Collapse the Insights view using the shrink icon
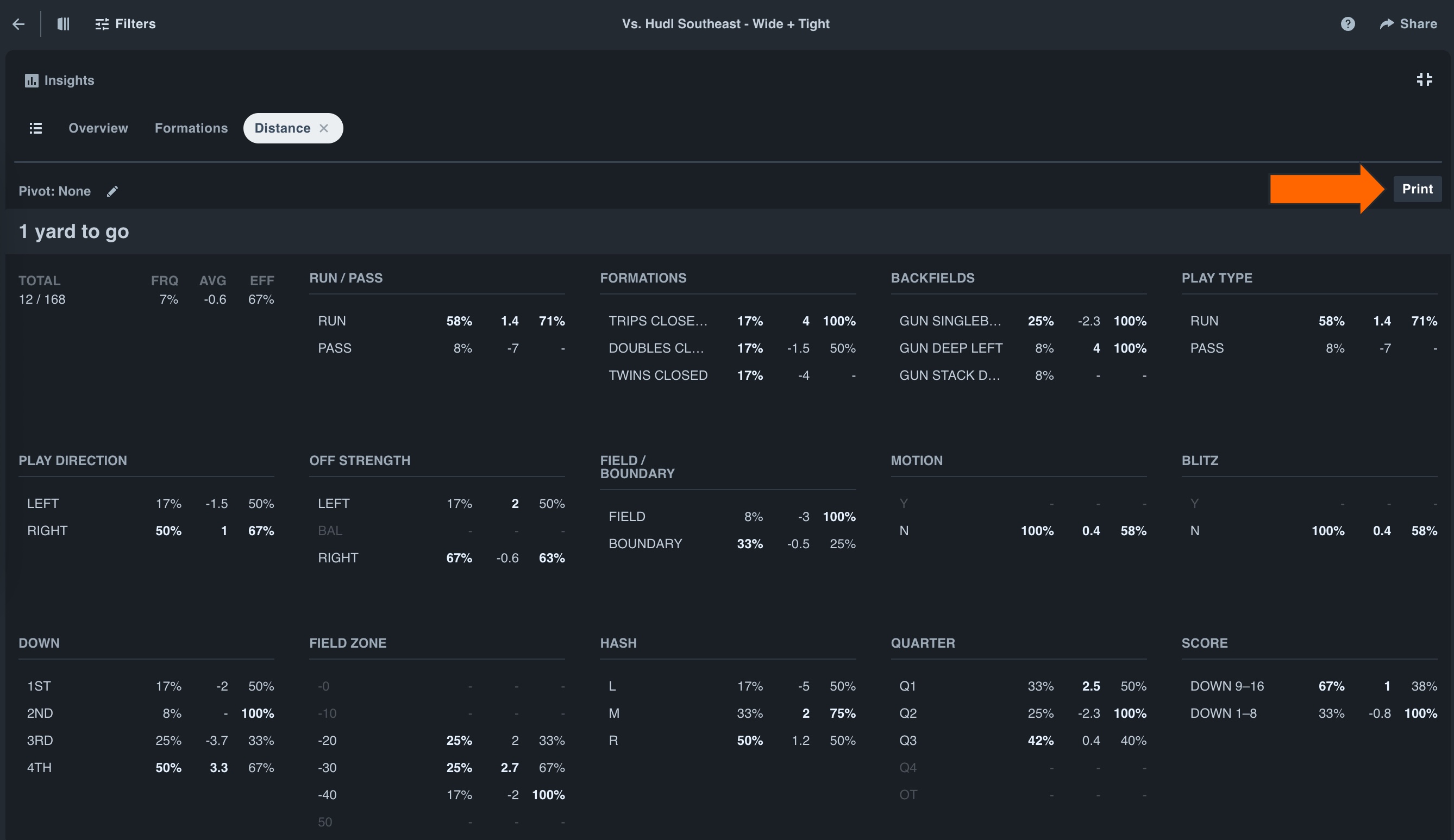The image size is (1454, 840). point(1424,80)
